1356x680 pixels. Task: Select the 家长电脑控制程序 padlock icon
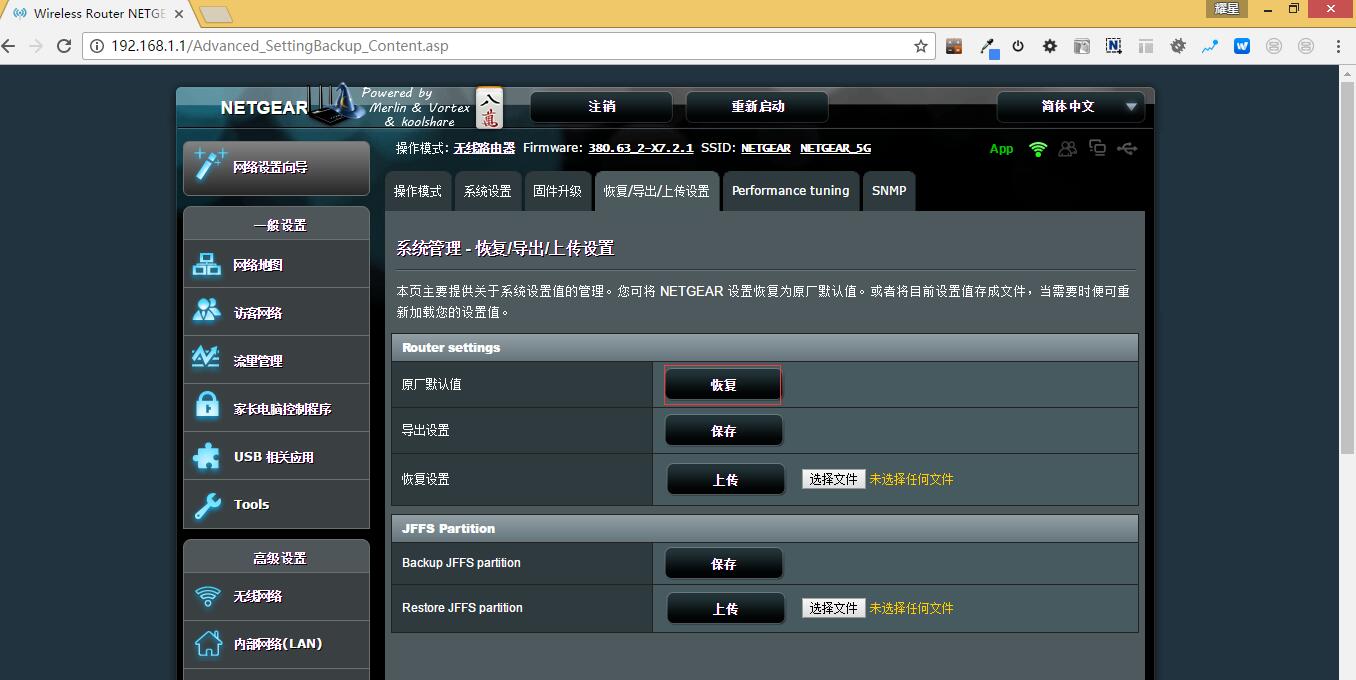pyautogui.click(x=207, y=408)
